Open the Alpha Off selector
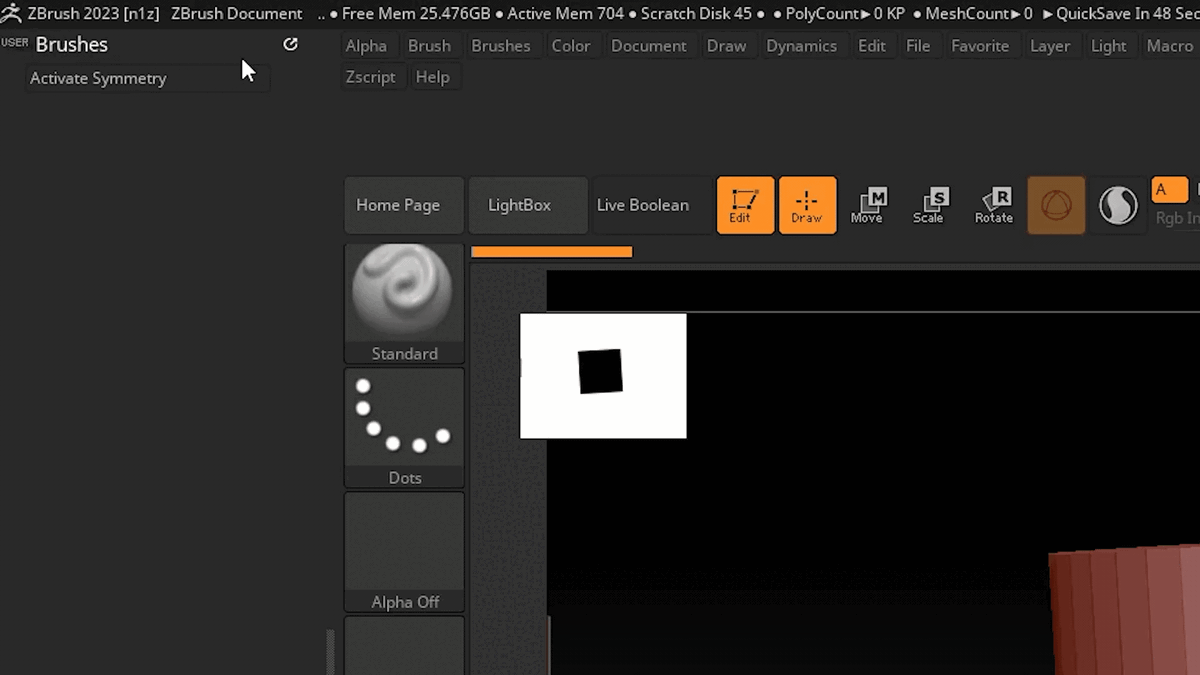This screenshot has width=1200, height=675. coord(405,552)
